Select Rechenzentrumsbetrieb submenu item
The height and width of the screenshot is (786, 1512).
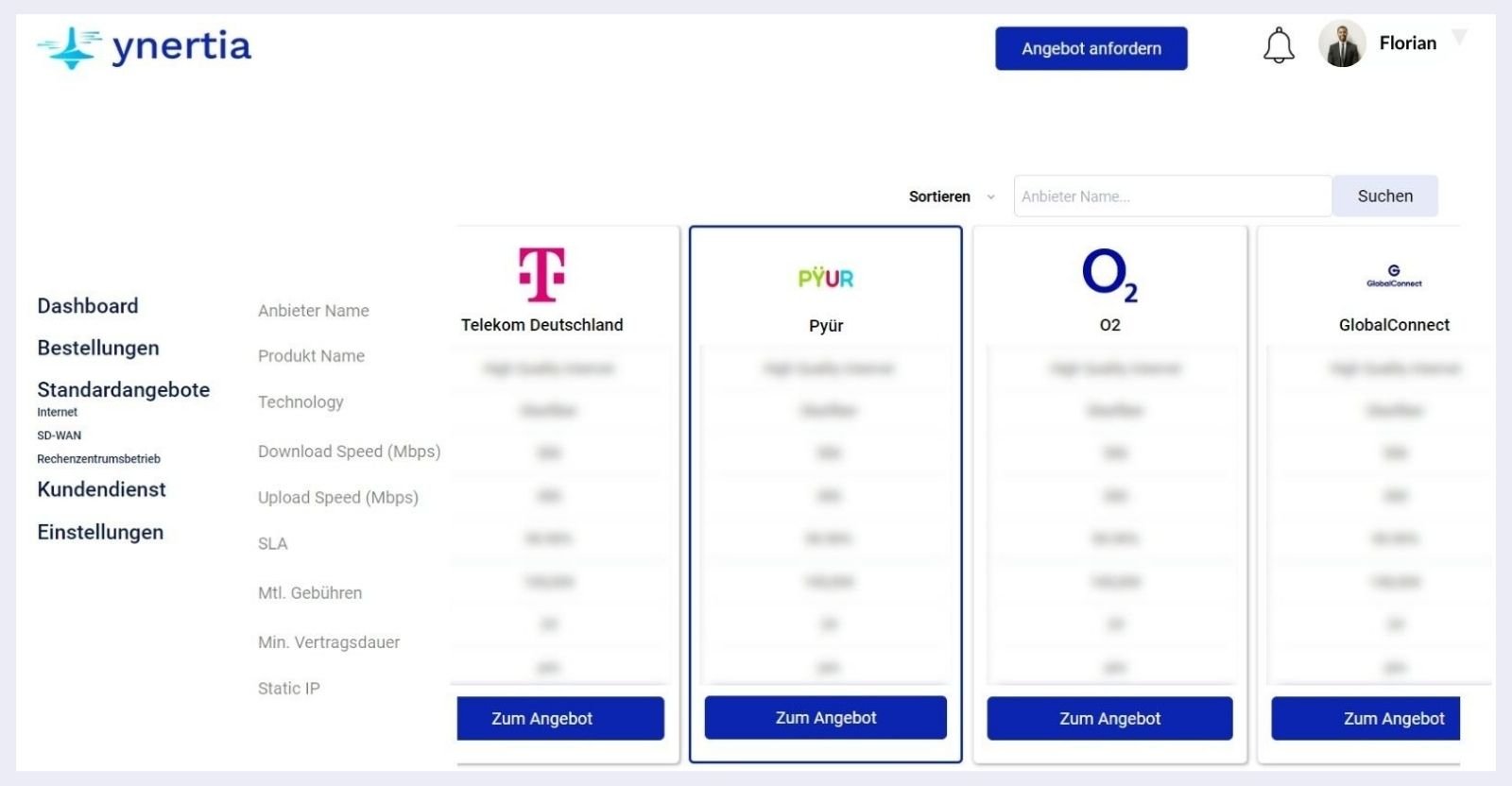coord(99,459)
